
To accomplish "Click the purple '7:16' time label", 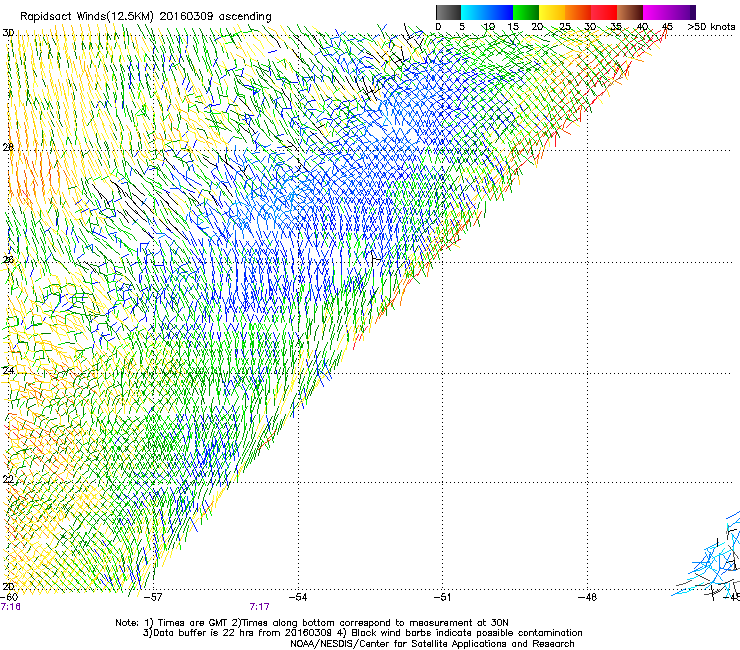I will (10, 607).
